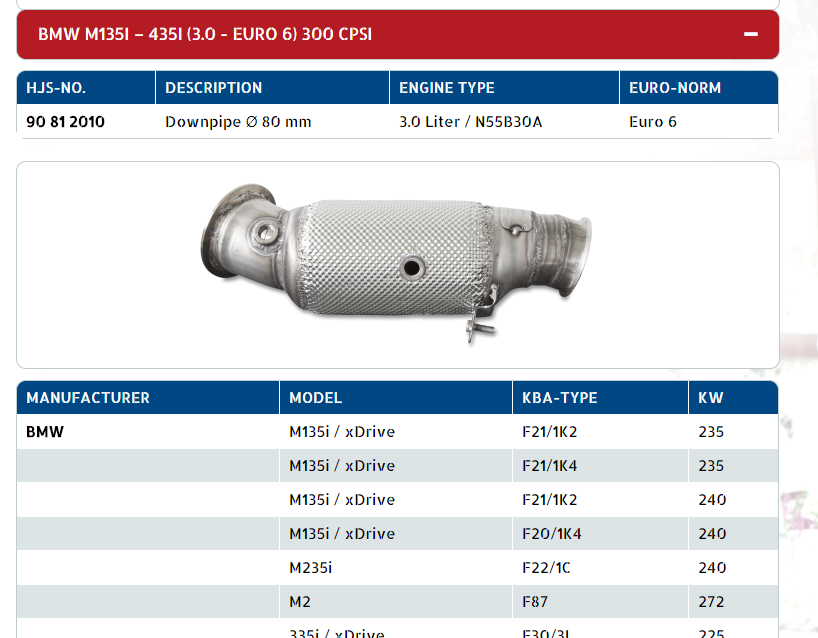Select the engine type '3.0 Liter / N55B30A'
The width and height of the screenshot is (818, 638).
(471, 122)
